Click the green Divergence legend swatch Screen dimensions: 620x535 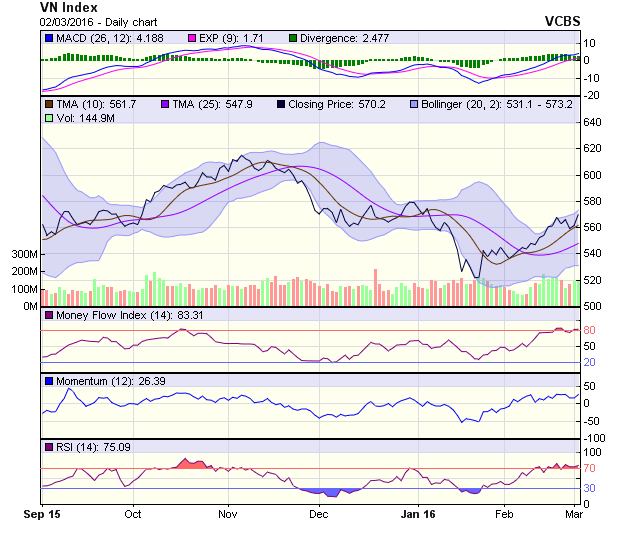[263, 37]
